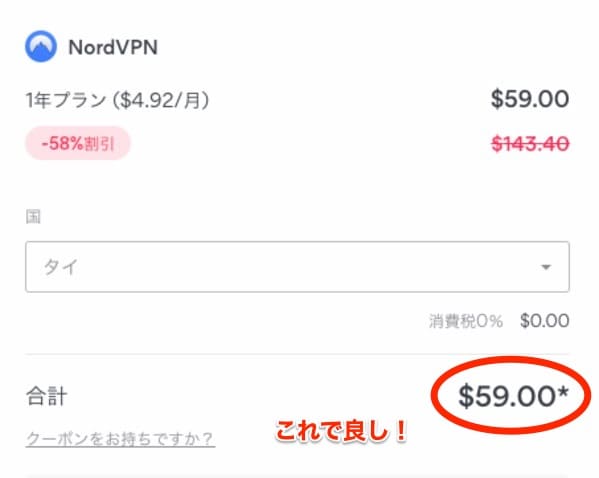This screenshot has height=478, width=599.
Task: Click the divider line above 合計
Action: (x=297, y=354)
